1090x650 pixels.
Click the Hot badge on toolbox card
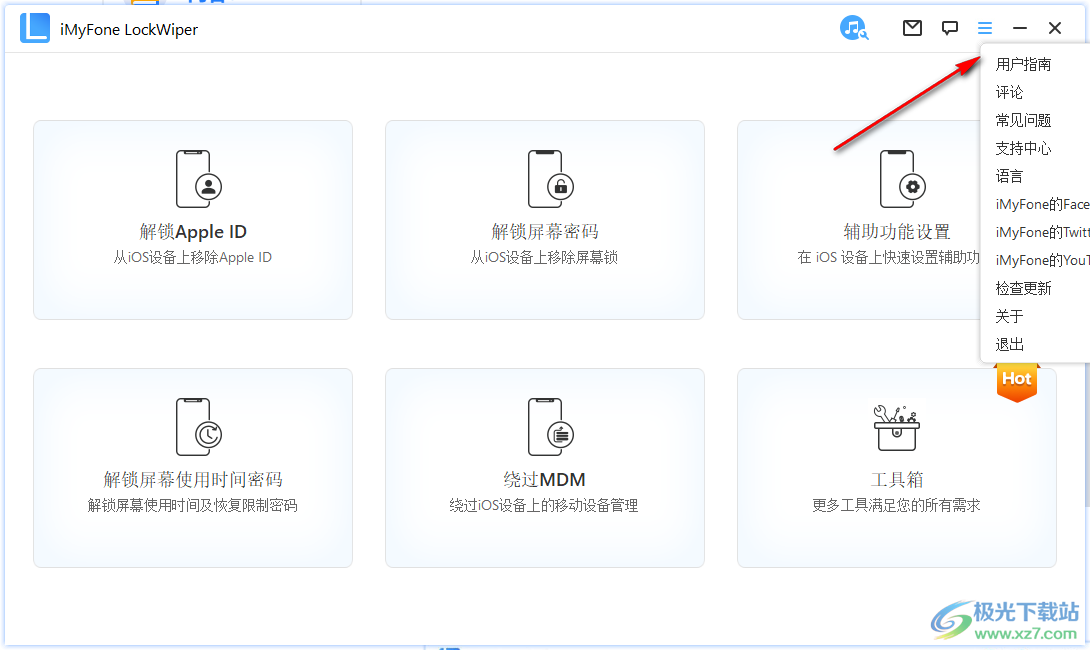coord(1016,381)
